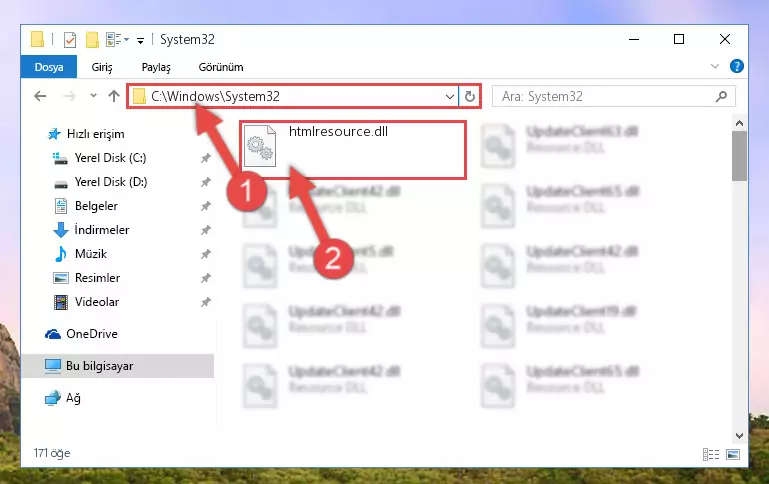Screen dimensions: 769x484
Task: Click the vertical scrollbar thumb
Action: point(739,156)
